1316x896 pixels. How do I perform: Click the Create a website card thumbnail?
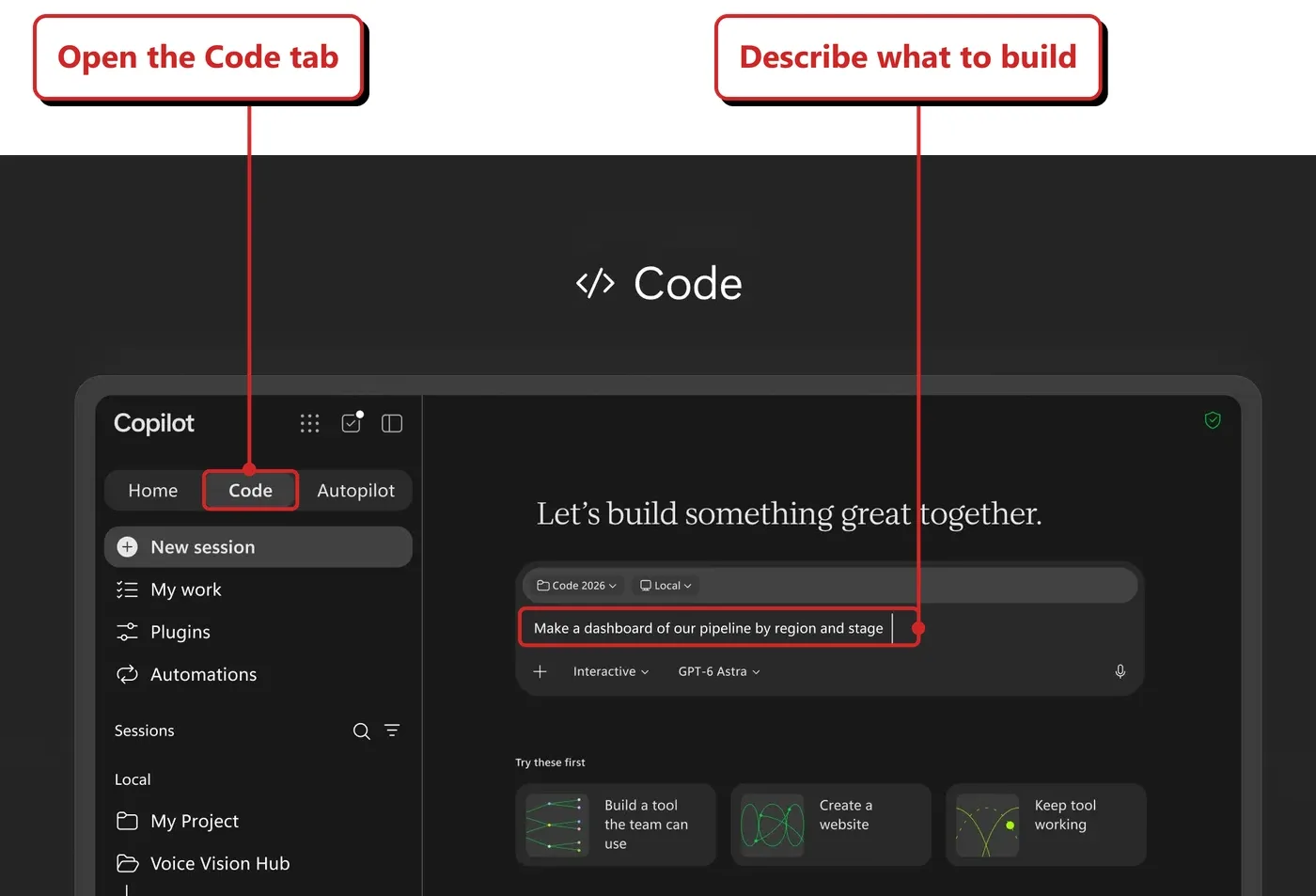(x=773, y=825)
